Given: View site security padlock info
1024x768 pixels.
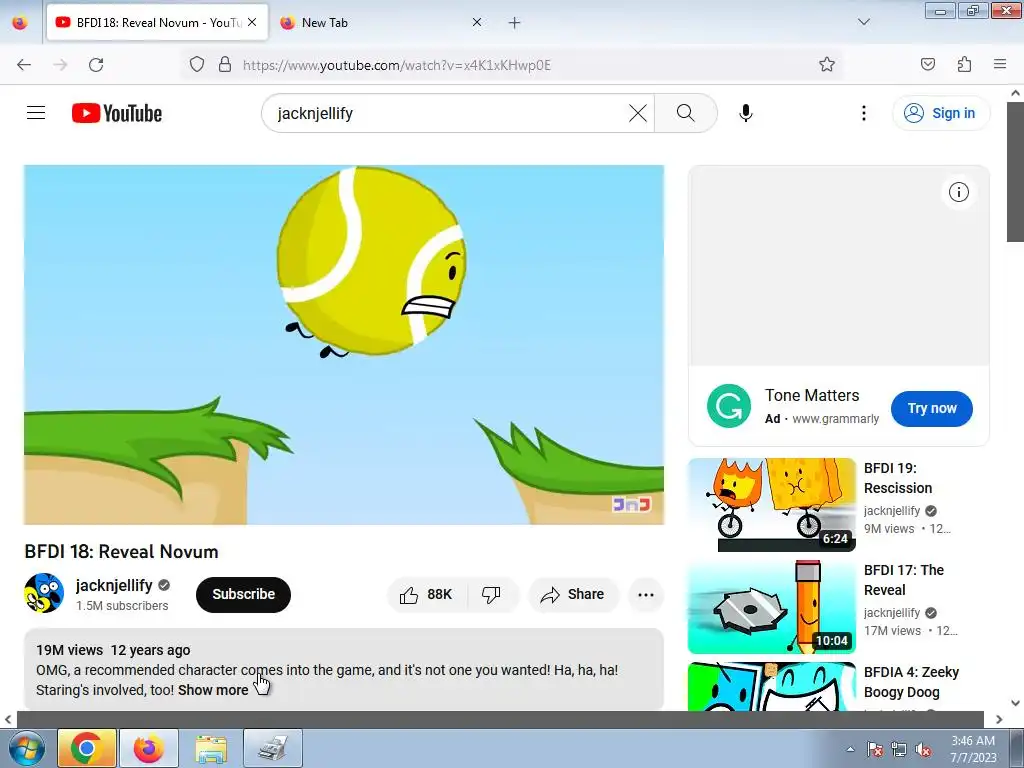Looking at the screenshot, I should 225,64.
